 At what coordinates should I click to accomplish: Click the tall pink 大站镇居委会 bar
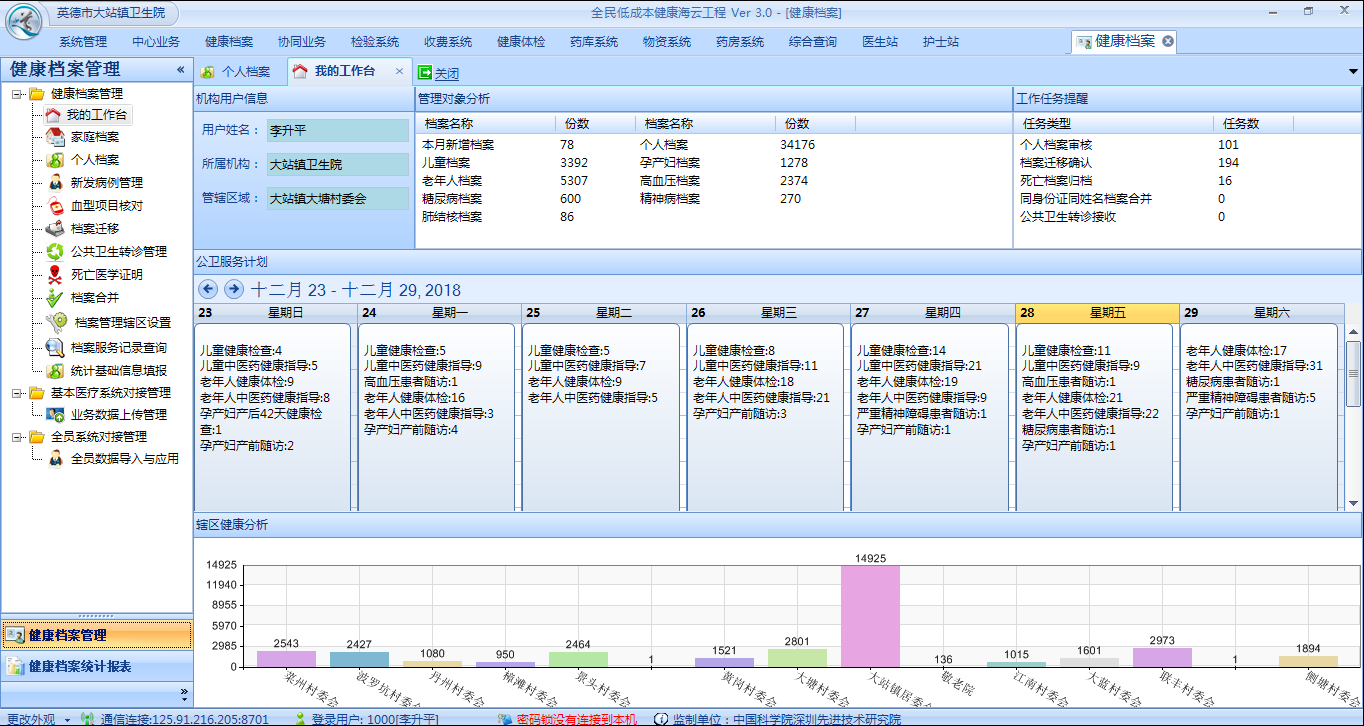tap(870, 615)
